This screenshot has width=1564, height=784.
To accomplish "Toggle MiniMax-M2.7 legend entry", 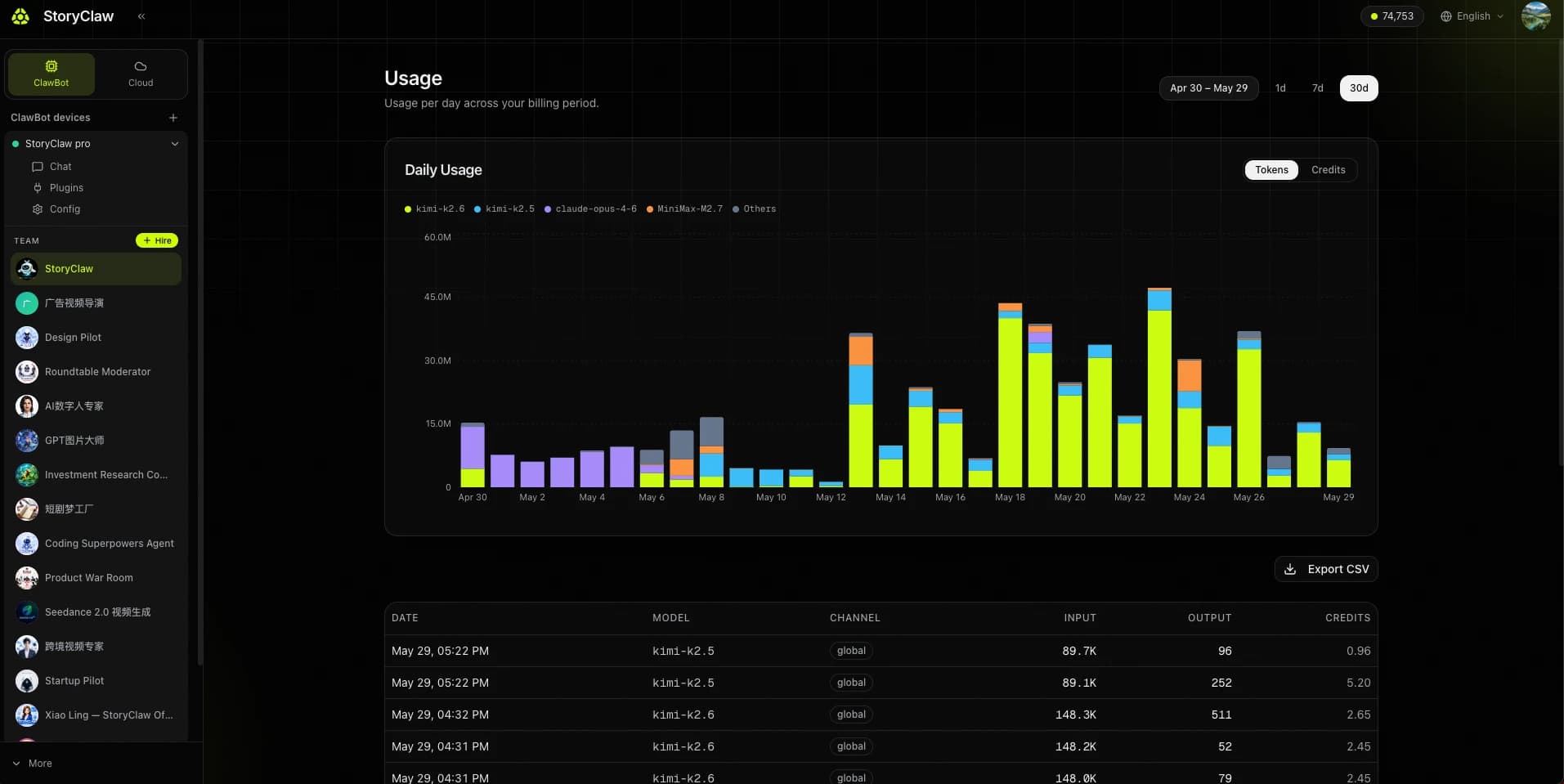I will [684, 209].
